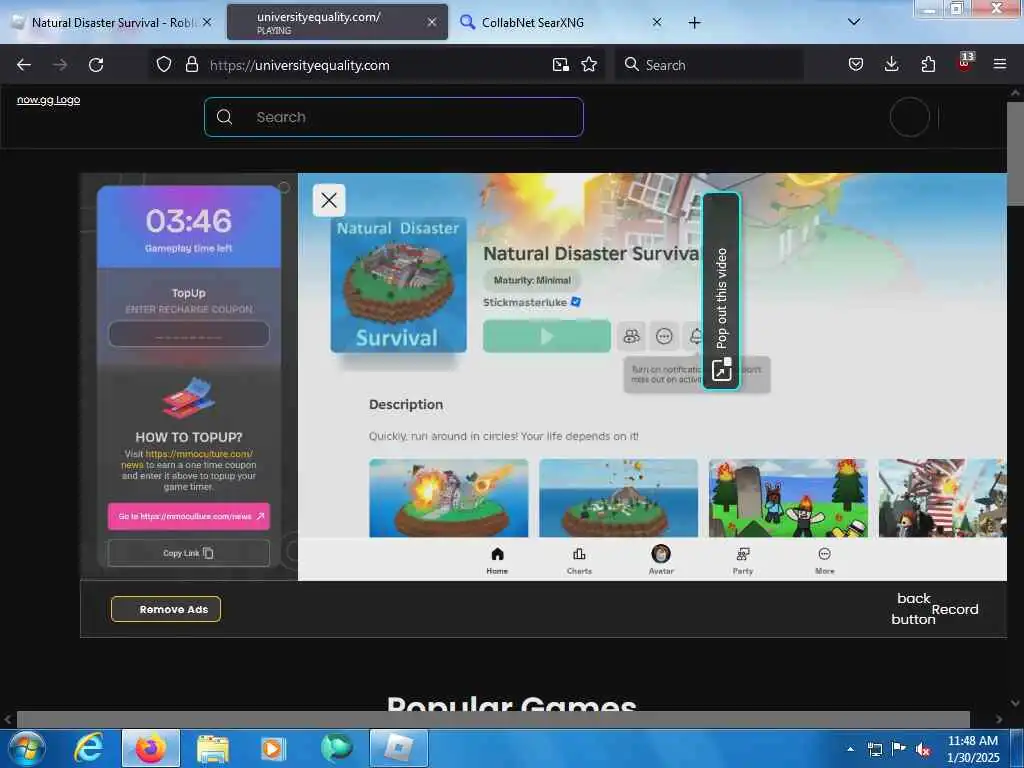1024x768 pixels.
Task: Click the invite friends people icon
Action: pyautogui.click(x=632, y=336)
